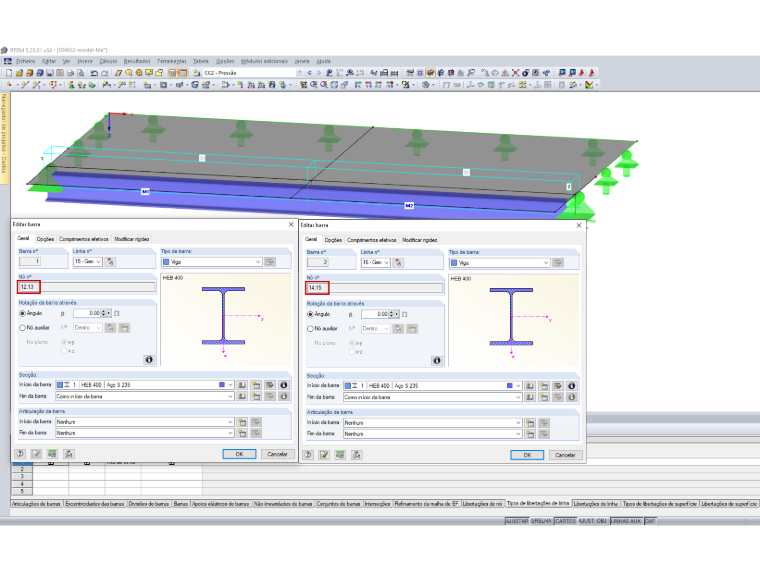Open Tipos de libertações de linha table tab

coord(538,504)
